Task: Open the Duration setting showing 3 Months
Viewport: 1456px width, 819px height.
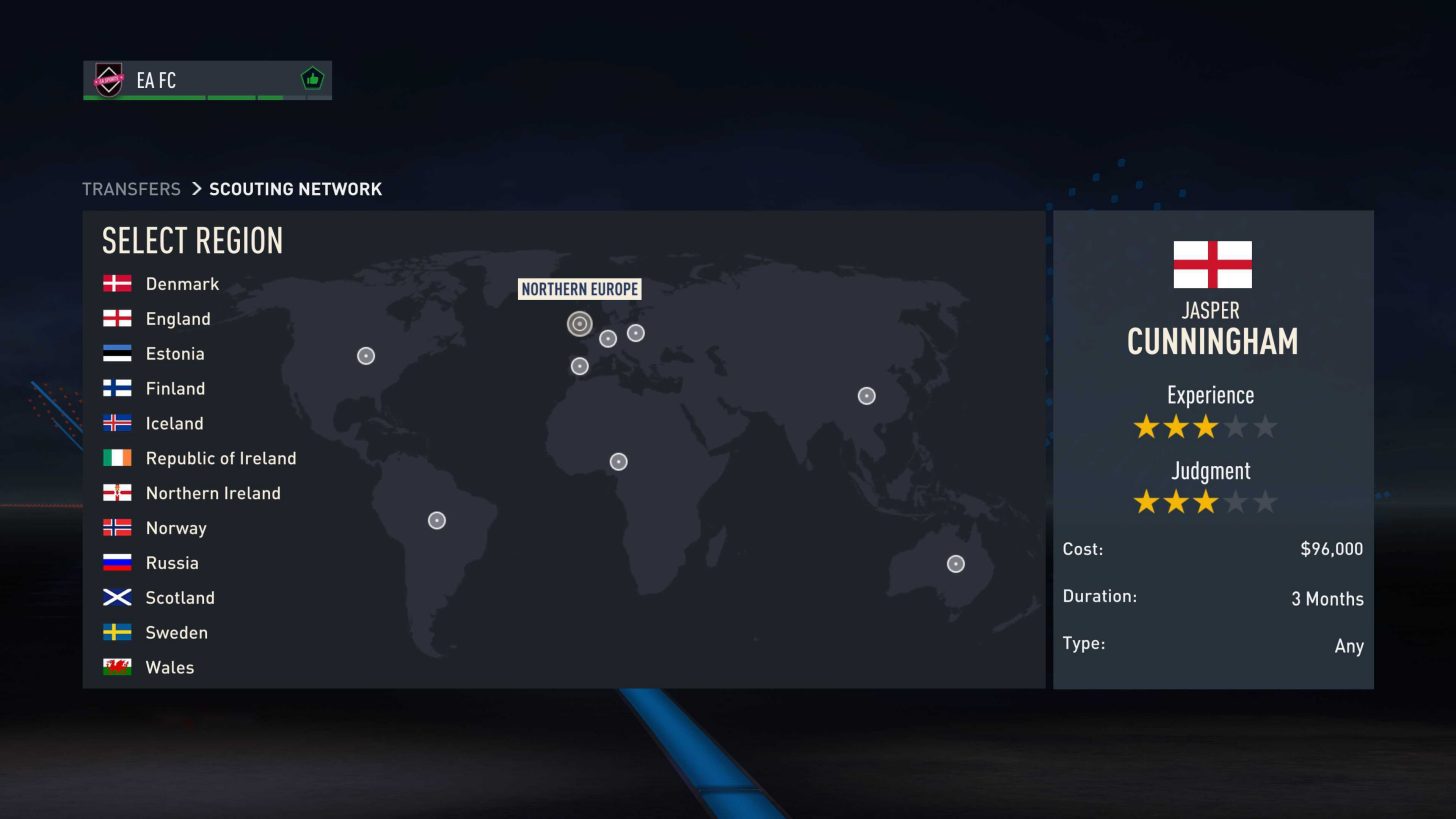Action: coord(1211,597)
